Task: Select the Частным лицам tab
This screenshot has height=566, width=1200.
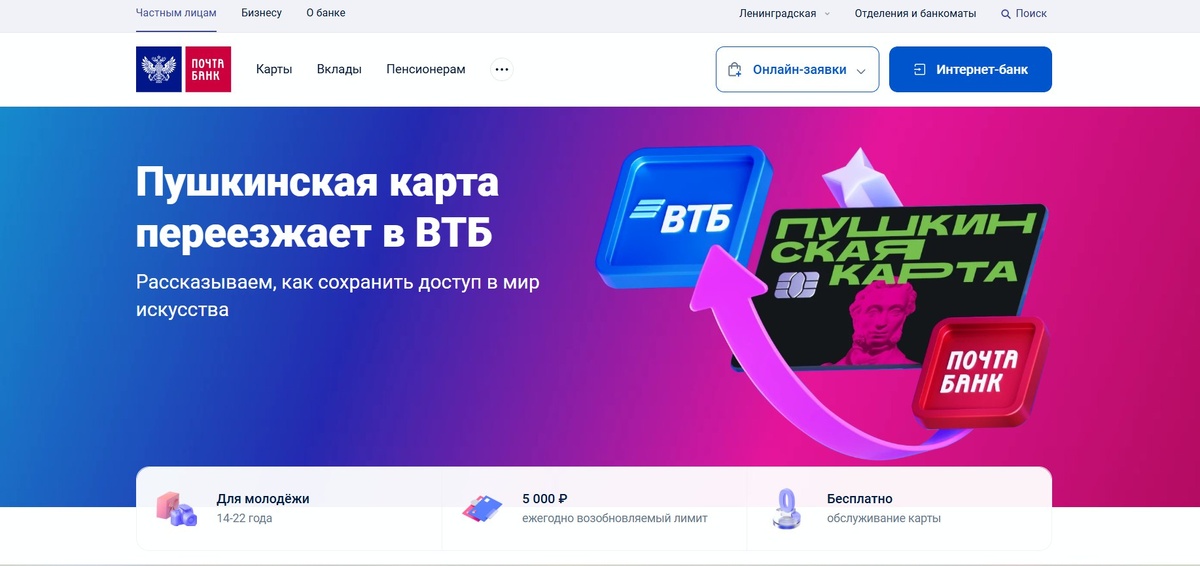Action: point(176,13)
